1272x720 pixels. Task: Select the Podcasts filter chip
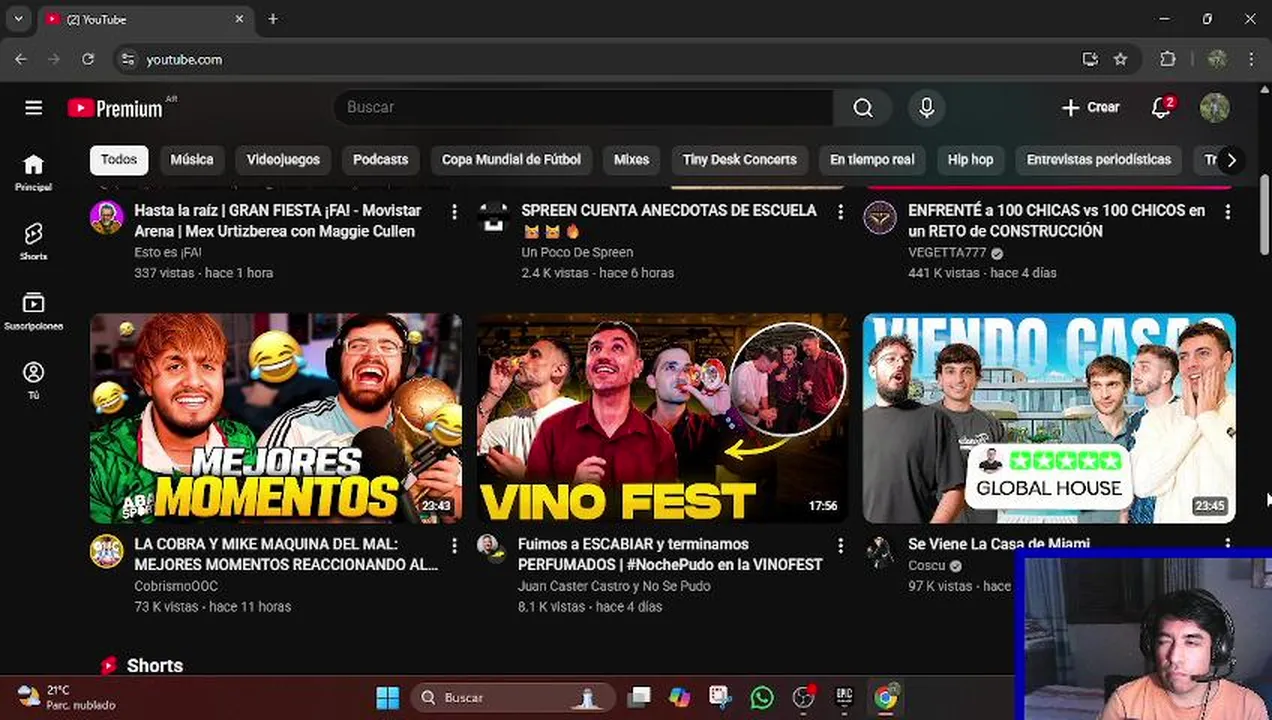click(381, 160)
